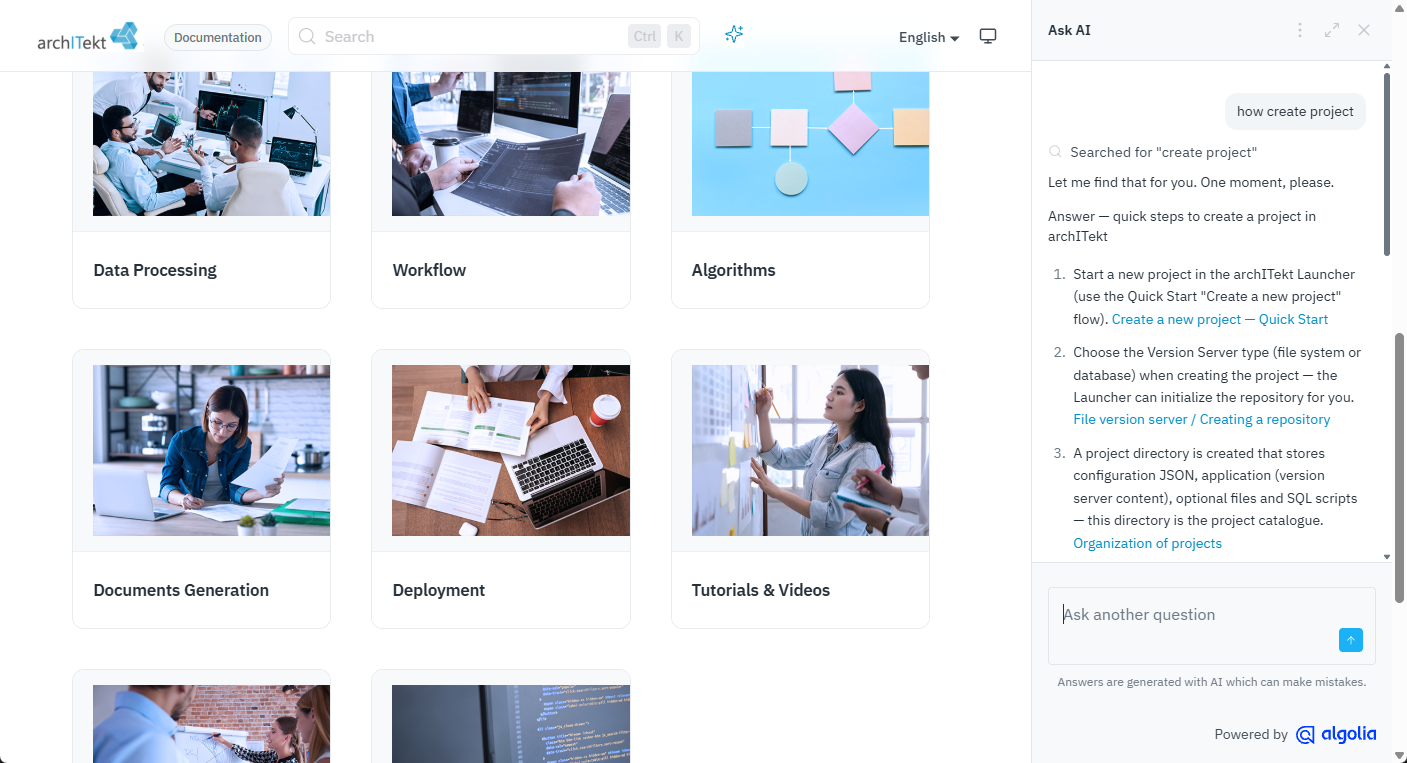Click search icon beside 'Searched for' text

pos(1055,152)
